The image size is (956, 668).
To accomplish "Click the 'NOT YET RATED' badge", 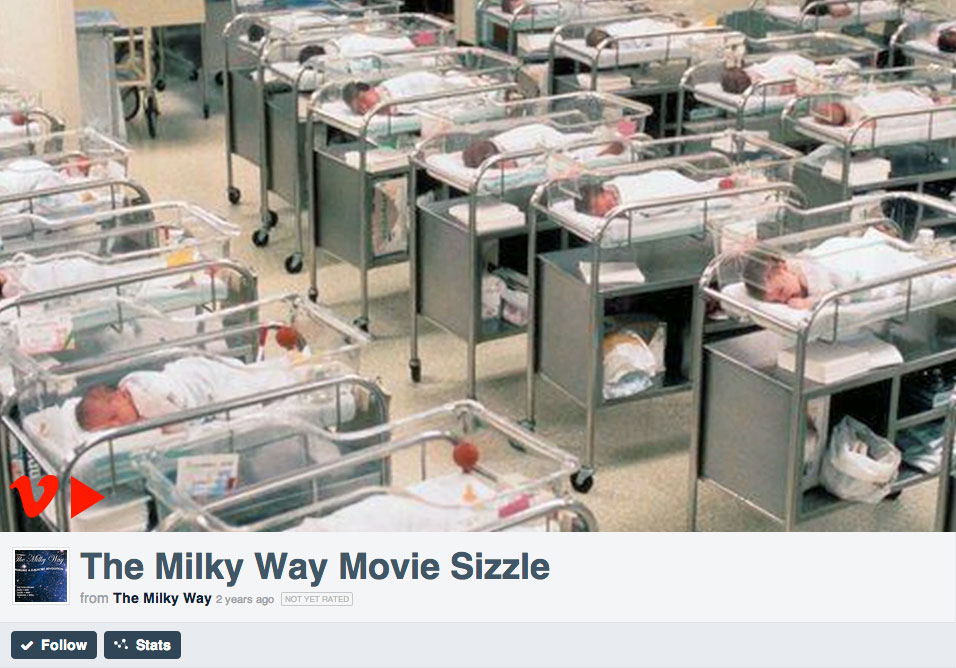I will click(317, 599).
